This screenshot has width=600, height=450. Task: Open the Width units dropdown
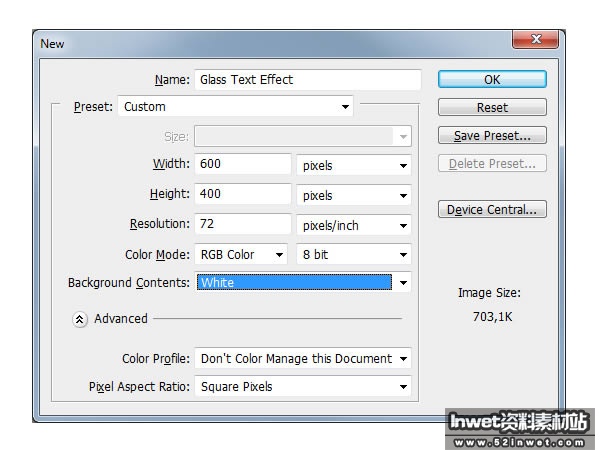tap(354, 165)
